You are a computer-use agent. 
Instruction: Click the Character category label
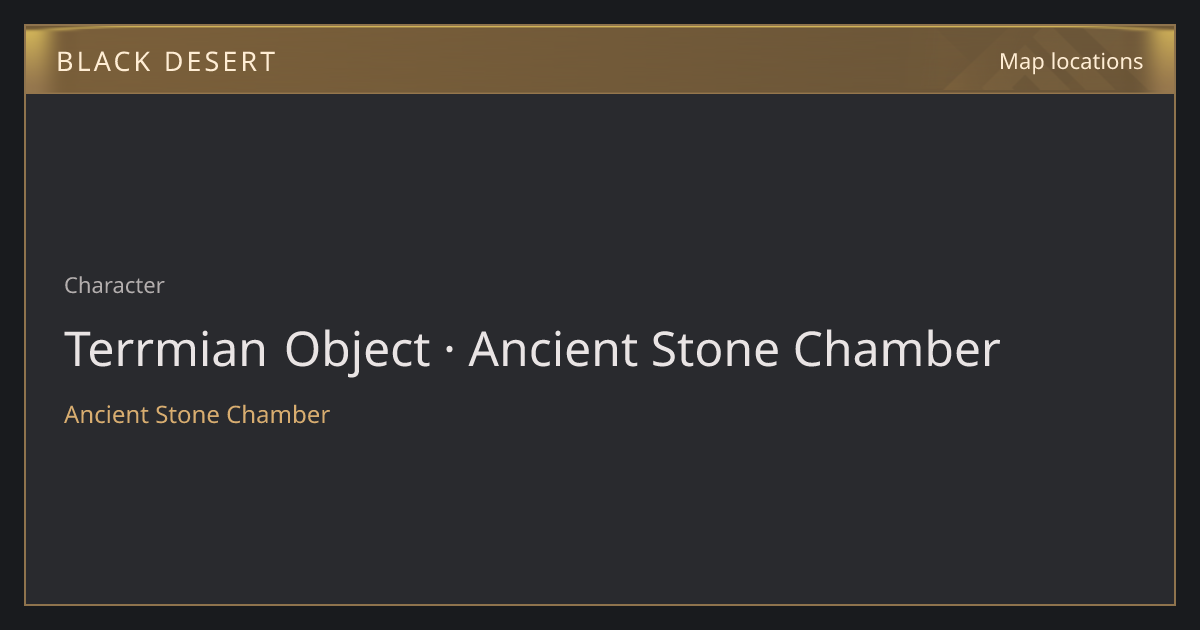tap(114, 285)
